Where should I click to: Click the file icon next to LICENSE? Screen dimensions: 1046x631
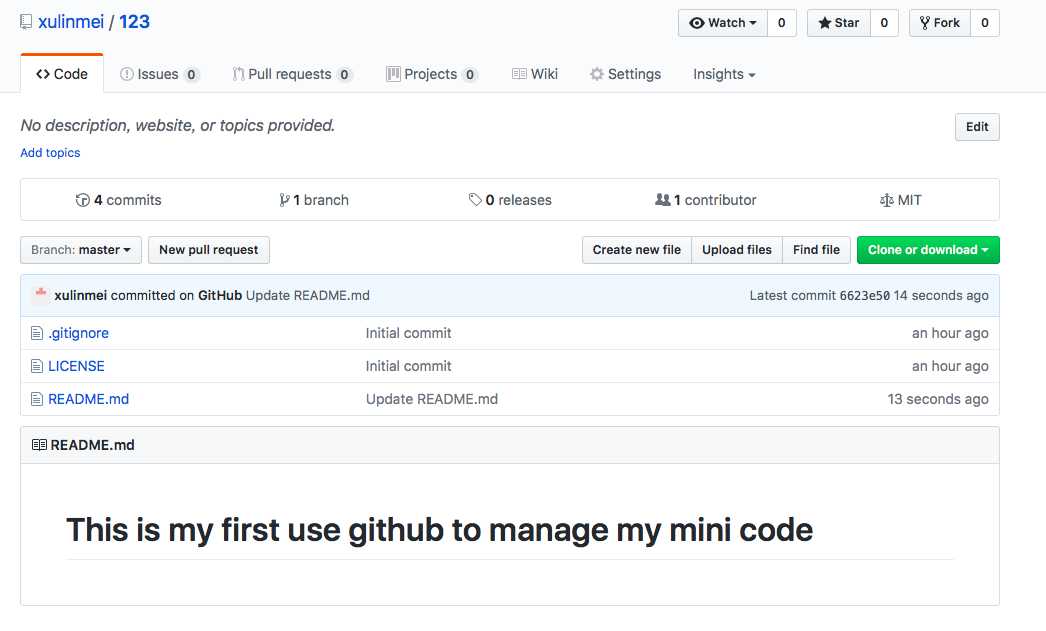pos(37,366)
